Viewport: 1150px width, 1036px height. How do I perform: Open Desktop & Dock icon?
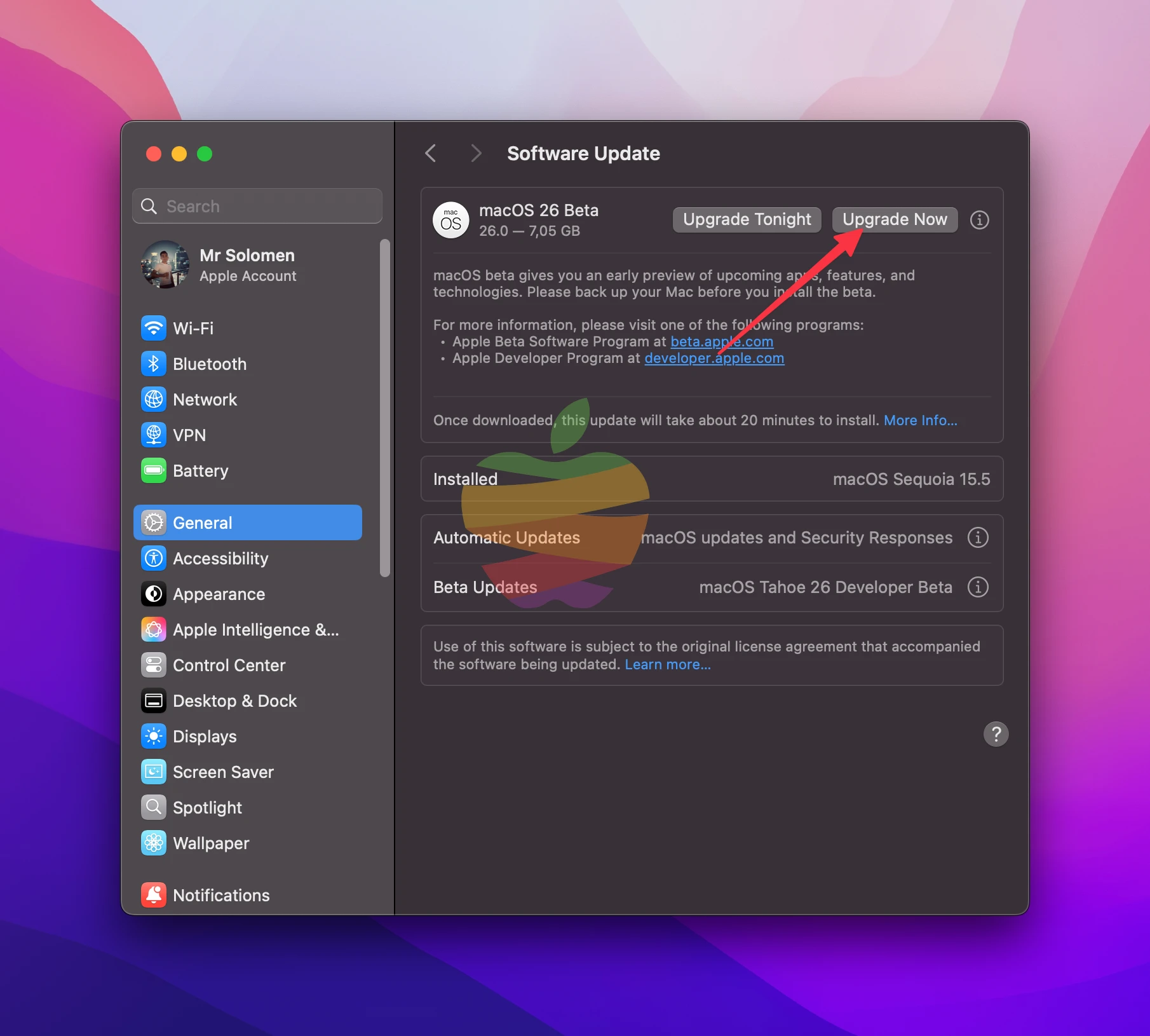[154, 701]
